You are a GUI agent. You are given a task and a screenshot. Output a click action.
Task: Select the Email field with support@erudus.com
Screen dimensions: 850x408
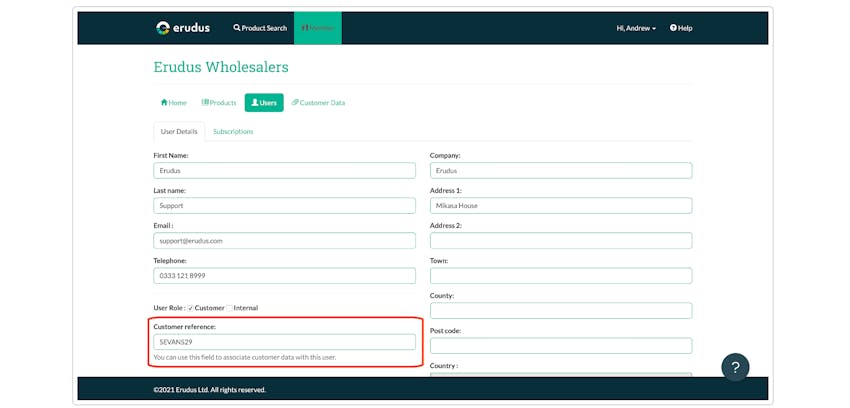(285, 241)
